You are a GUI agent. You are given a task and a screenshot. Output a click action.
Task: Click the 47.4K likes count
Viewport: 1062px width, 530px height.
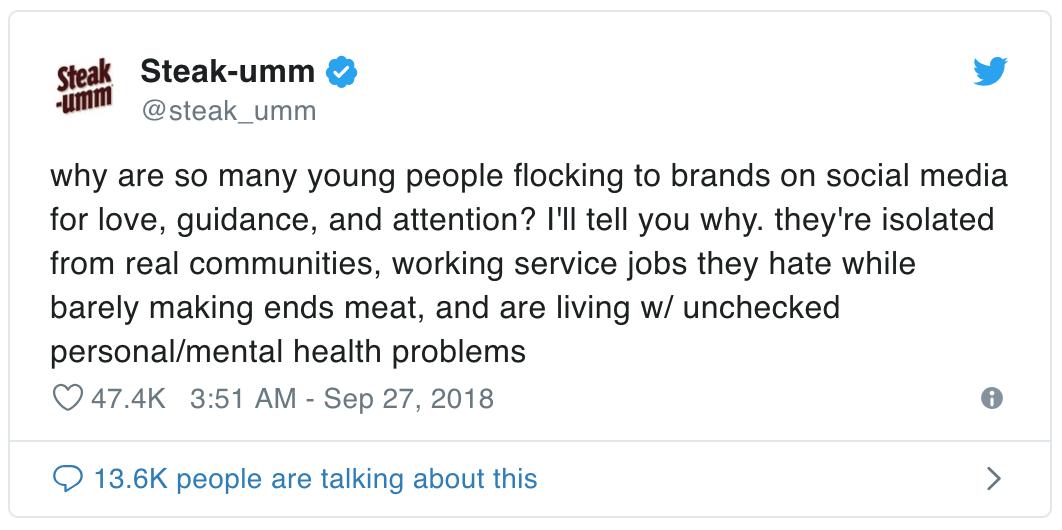(127, 399)
